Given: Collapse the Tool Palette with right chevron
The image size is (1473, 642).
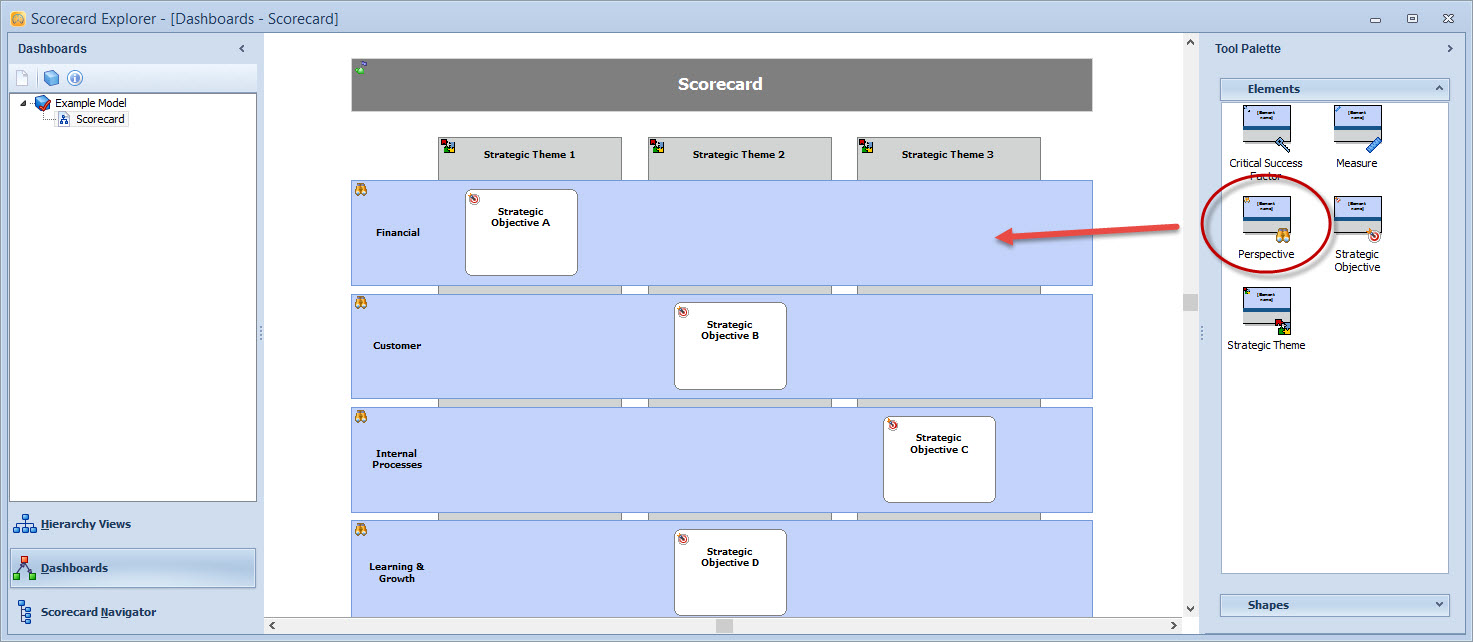Looking at the screenshot, I should [1450, 49].
